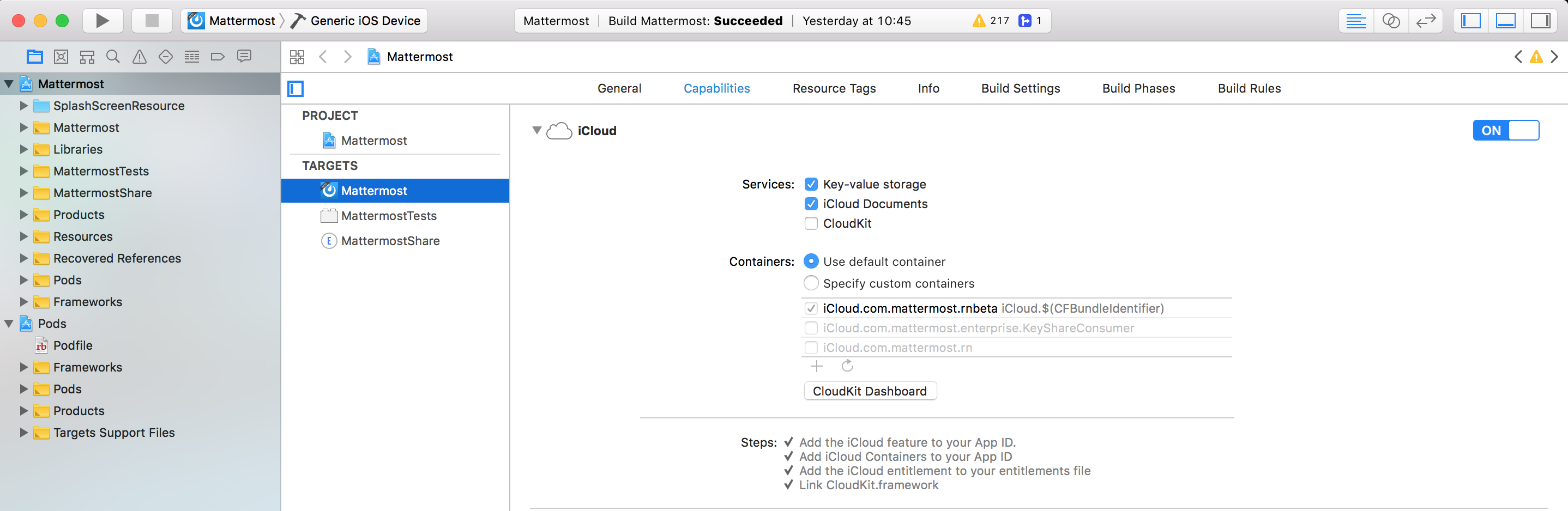Click the Run (play) button

click(102, 21)
